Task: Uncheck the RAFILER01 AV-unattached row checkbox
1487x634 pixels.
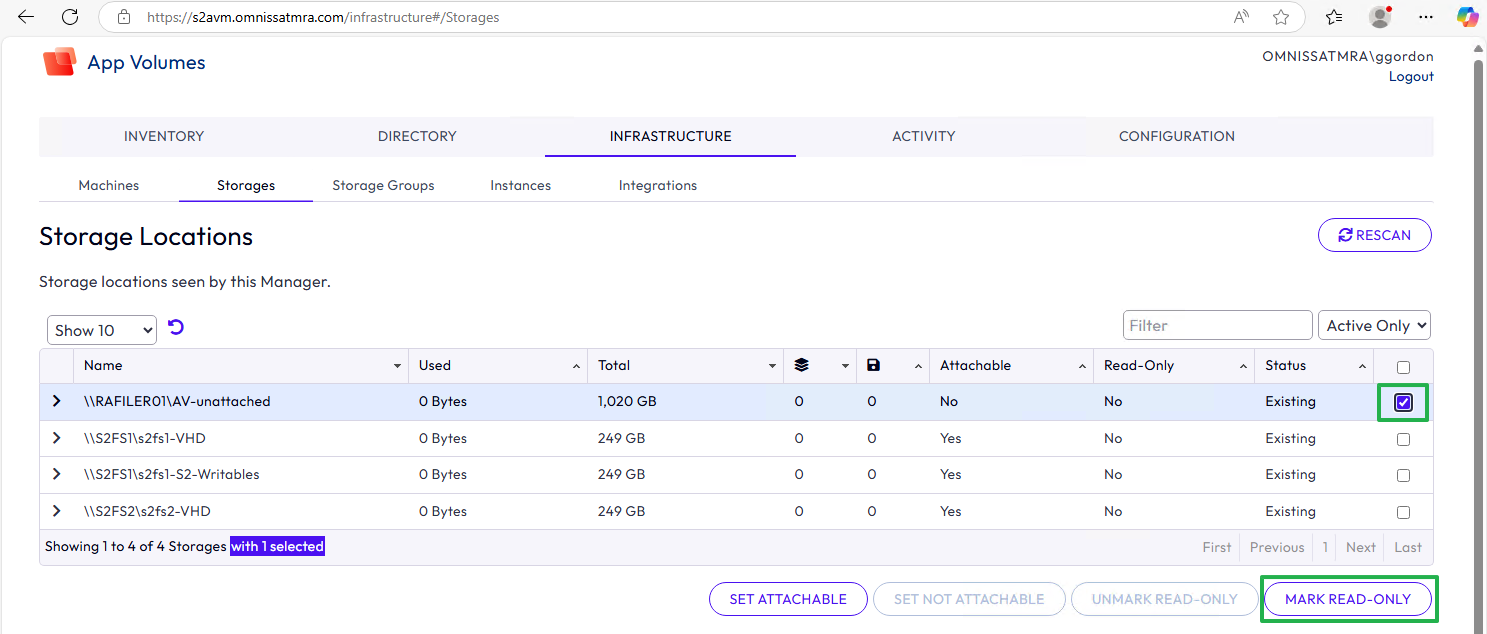Action: click(x=1403, y=402)
